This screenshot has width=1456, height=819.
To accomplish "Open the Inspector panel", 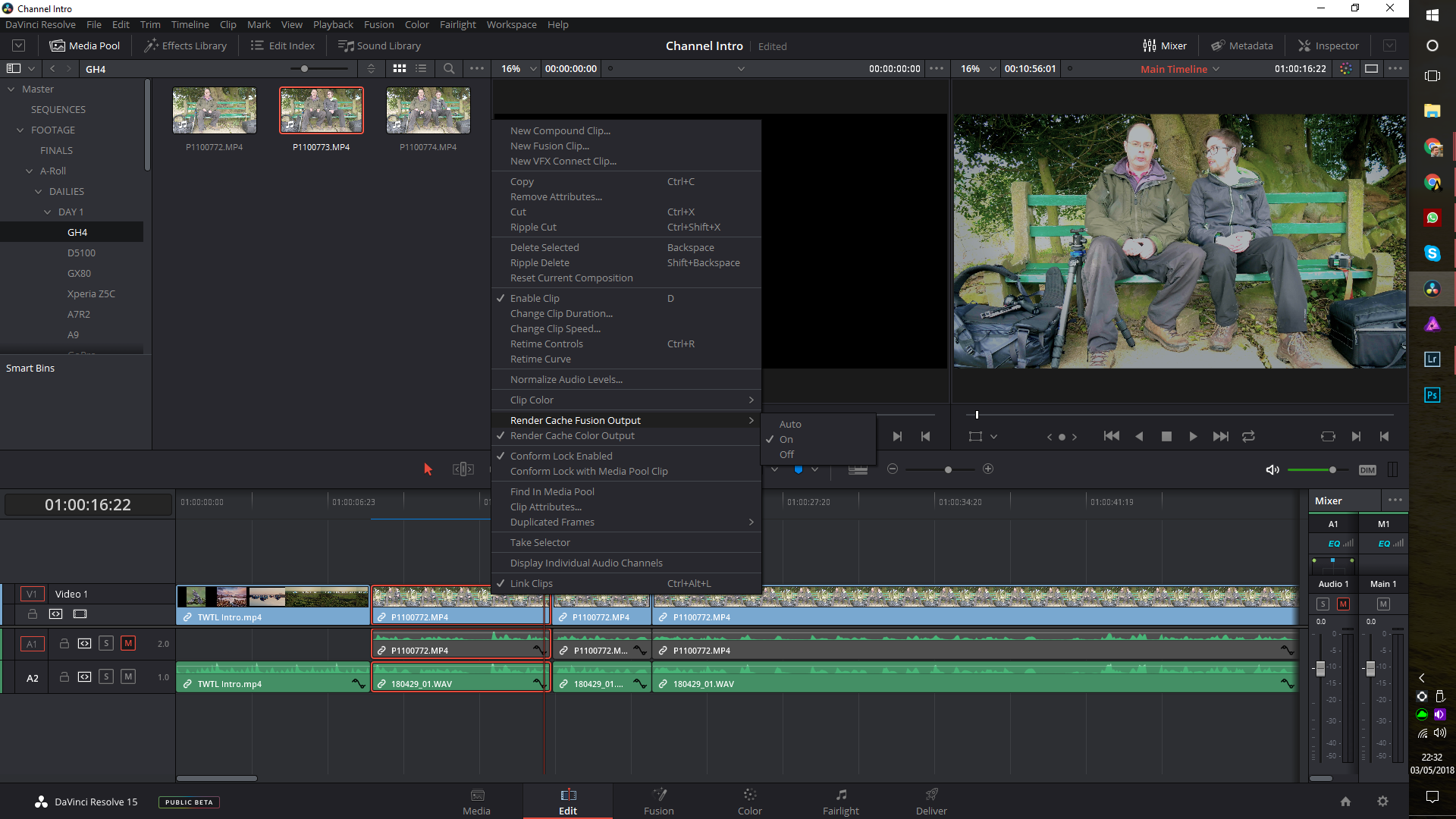I will (1329, 45).
